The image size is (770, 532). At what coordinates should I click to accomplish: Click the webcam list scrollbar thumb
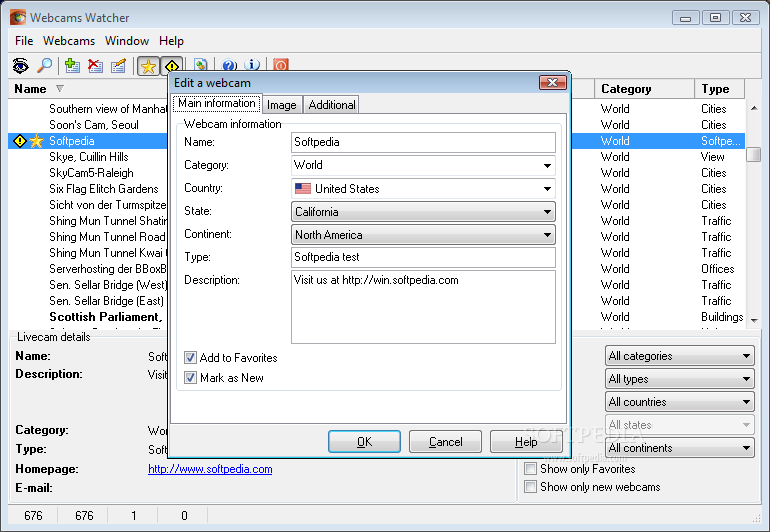click(x=754, y=154)
